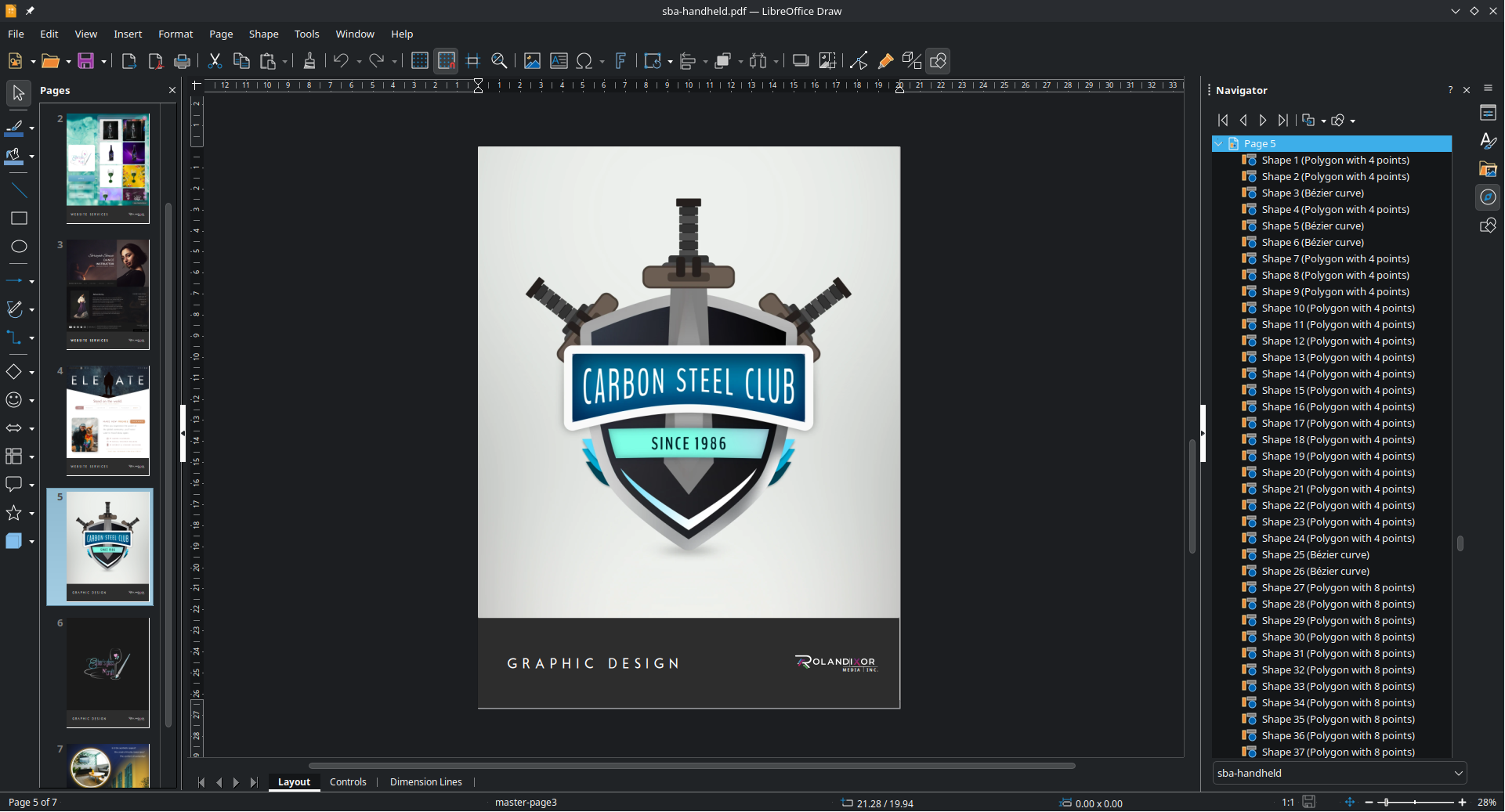Click Navigator's Next Page button
Screen dimensions: 1505x812
[x=1263, y=120]
